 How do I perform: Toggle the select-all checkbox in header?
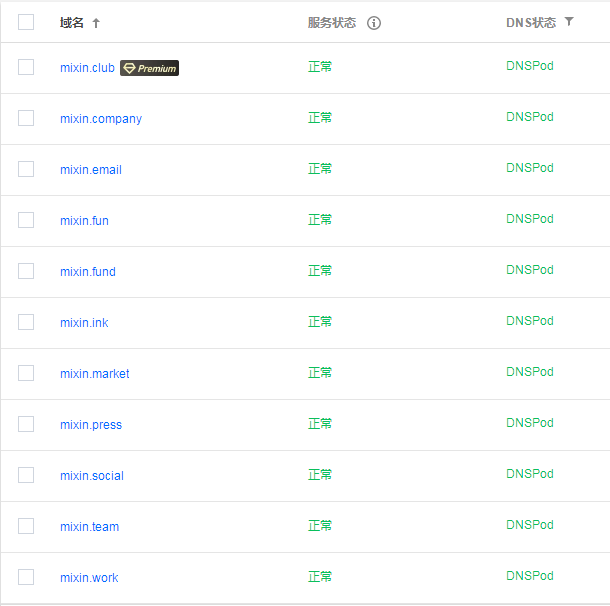click(26, 22)
